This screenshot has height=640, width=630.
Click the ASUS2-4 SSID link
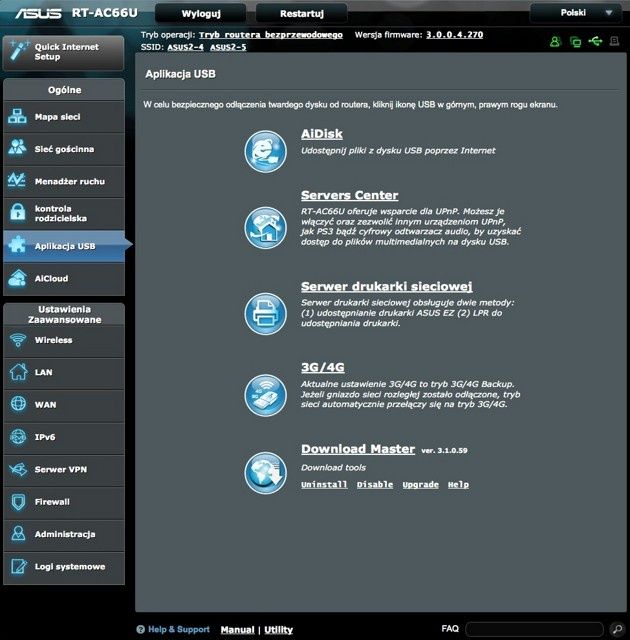coord(185,47)
